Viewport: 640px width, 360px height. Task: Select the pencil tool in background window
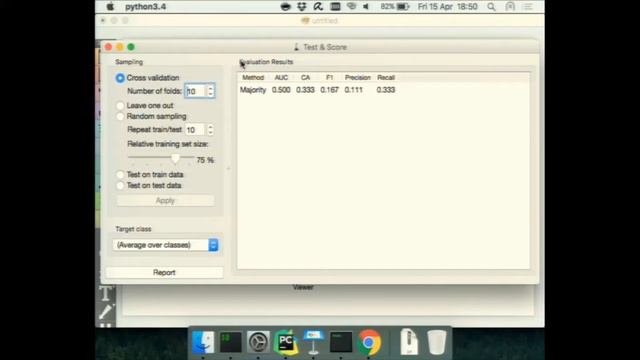106,312
